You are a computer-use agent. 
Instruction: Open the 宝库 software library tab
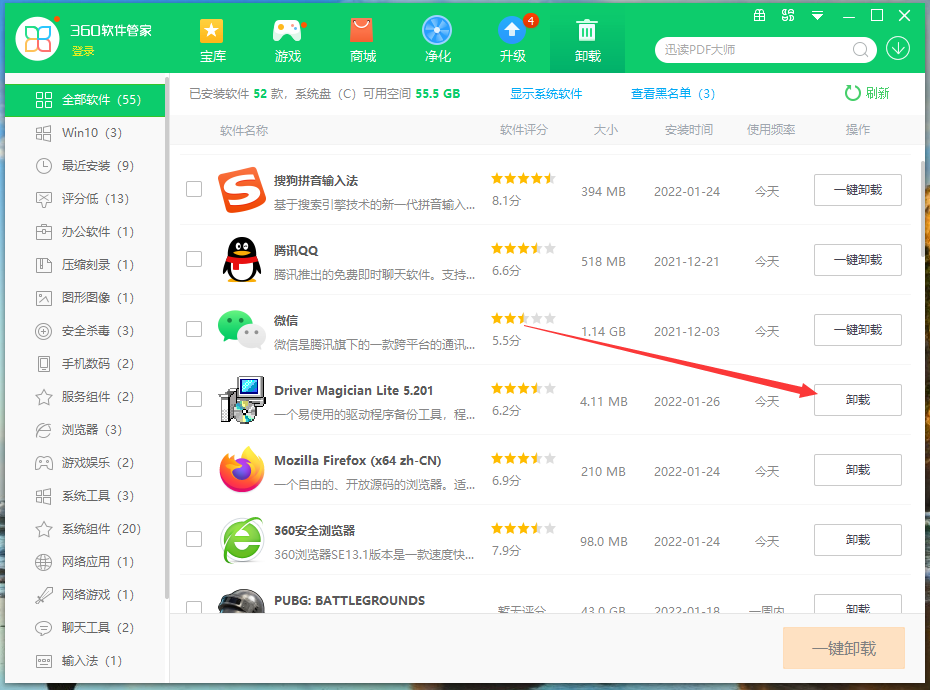click(x=212, y=41)
